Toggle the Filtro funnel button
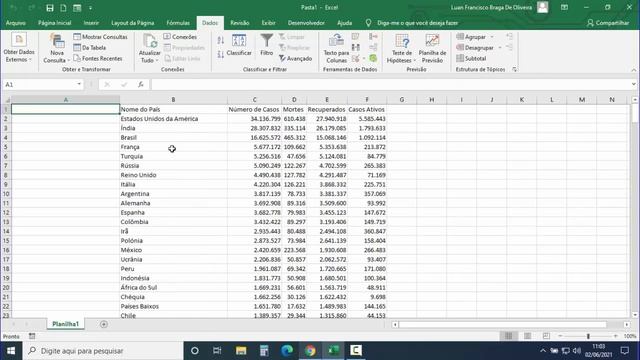This screenshot has height=360, width=640. 267,45
